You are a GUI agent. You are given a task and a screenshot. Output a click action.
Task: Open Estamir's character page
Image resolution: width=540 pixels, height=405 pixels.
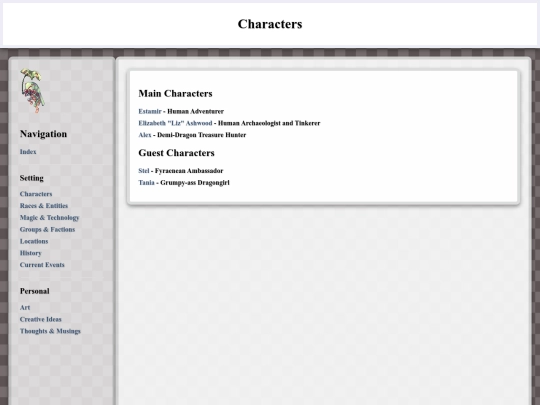point(150,111)
